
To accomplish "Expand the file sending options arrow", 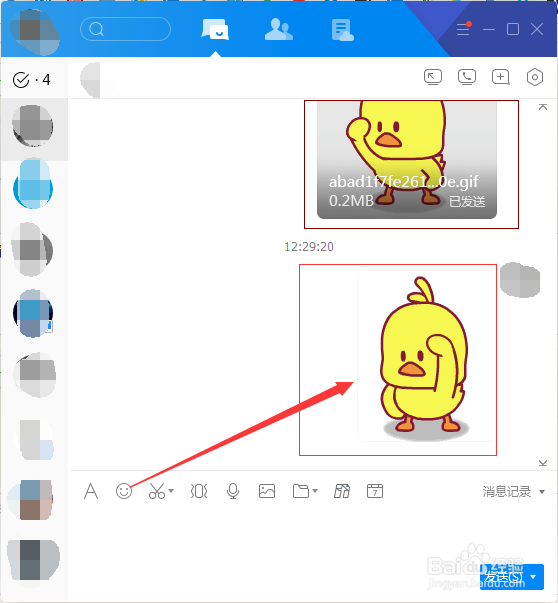I will pos(315,491).
